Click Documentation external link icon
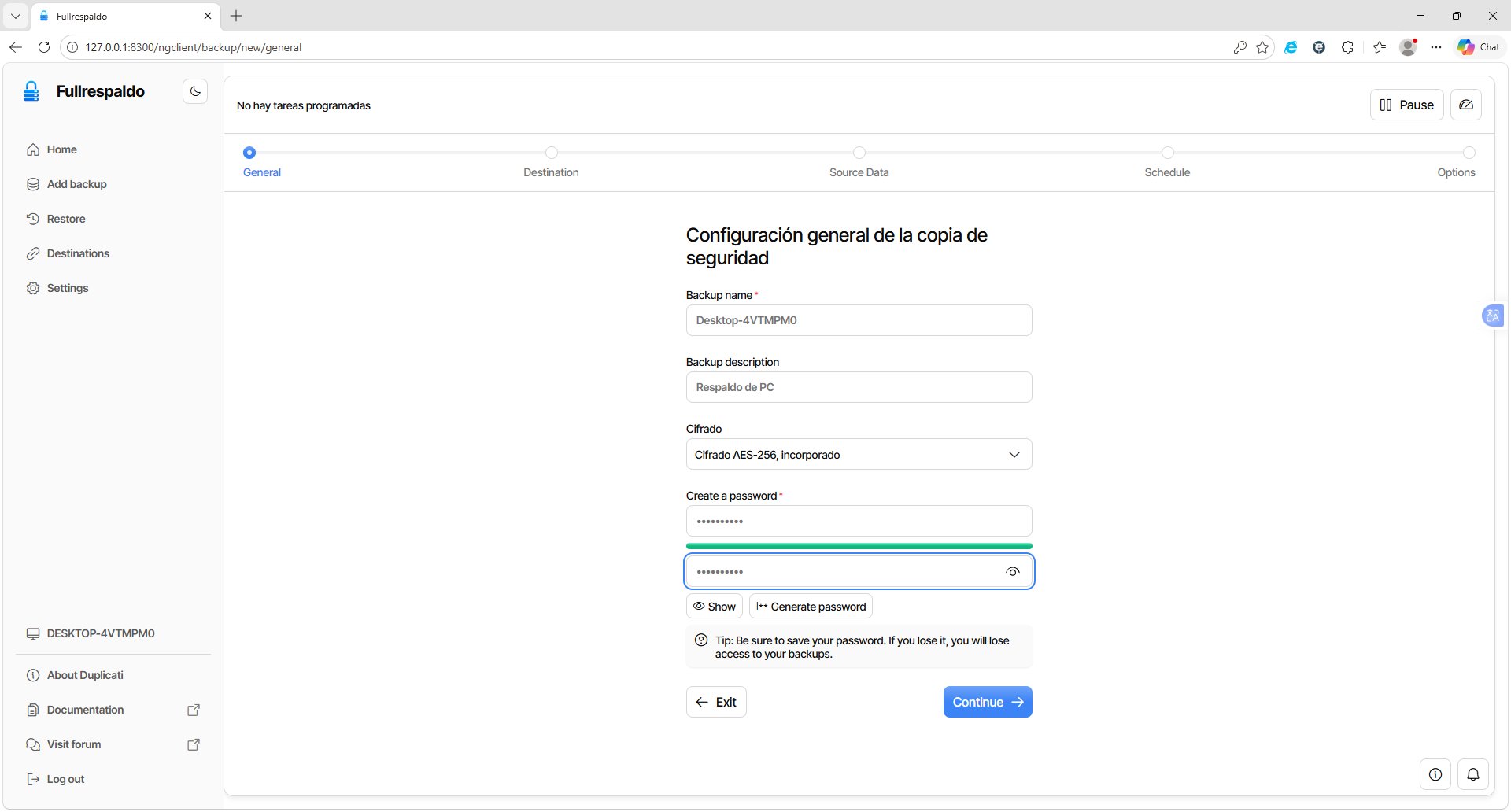The image size is (1511, 812). [x=194, y=710]
